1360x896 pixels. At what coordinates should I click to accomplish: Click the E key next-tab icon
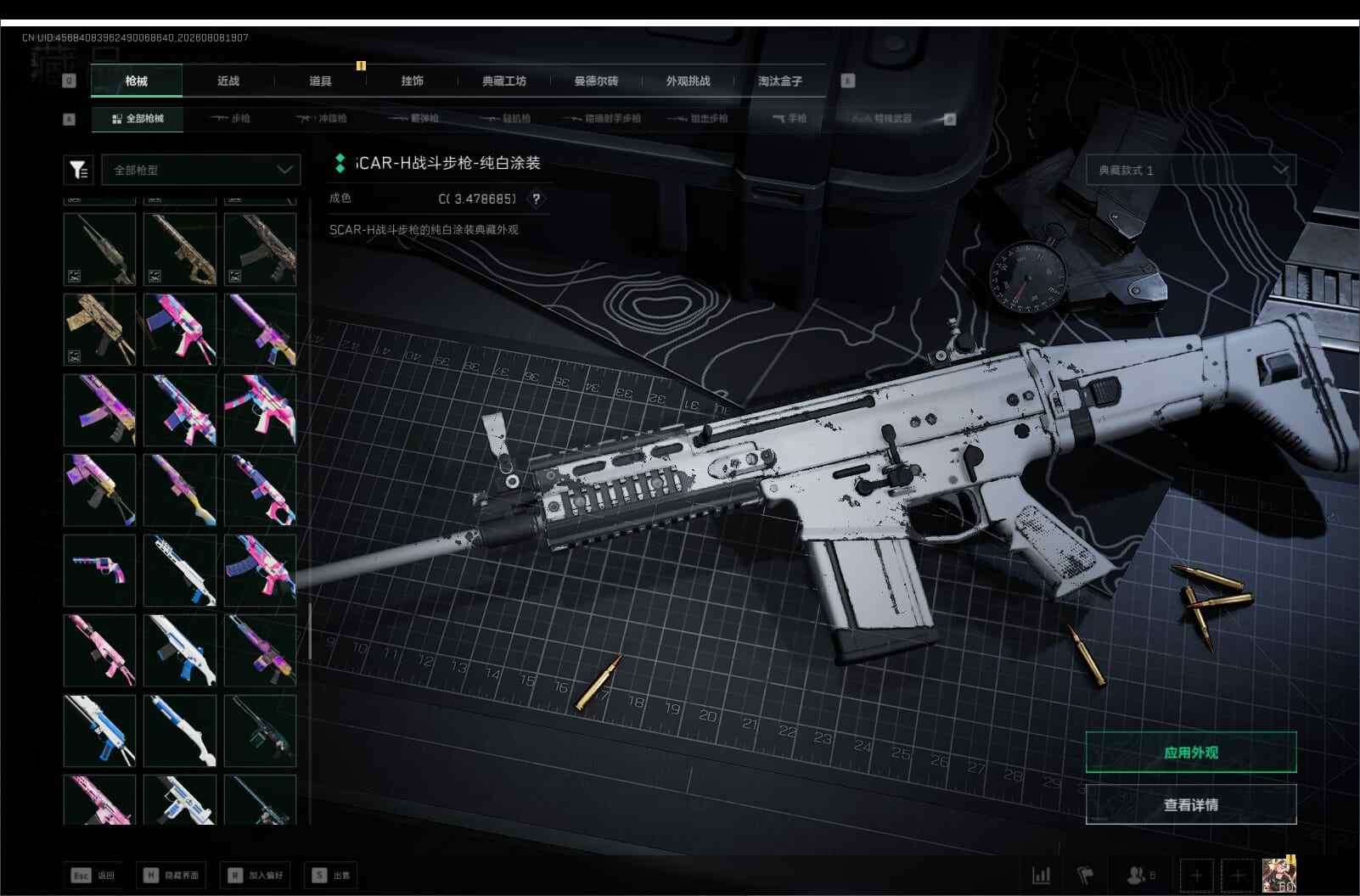coord(847,81)
